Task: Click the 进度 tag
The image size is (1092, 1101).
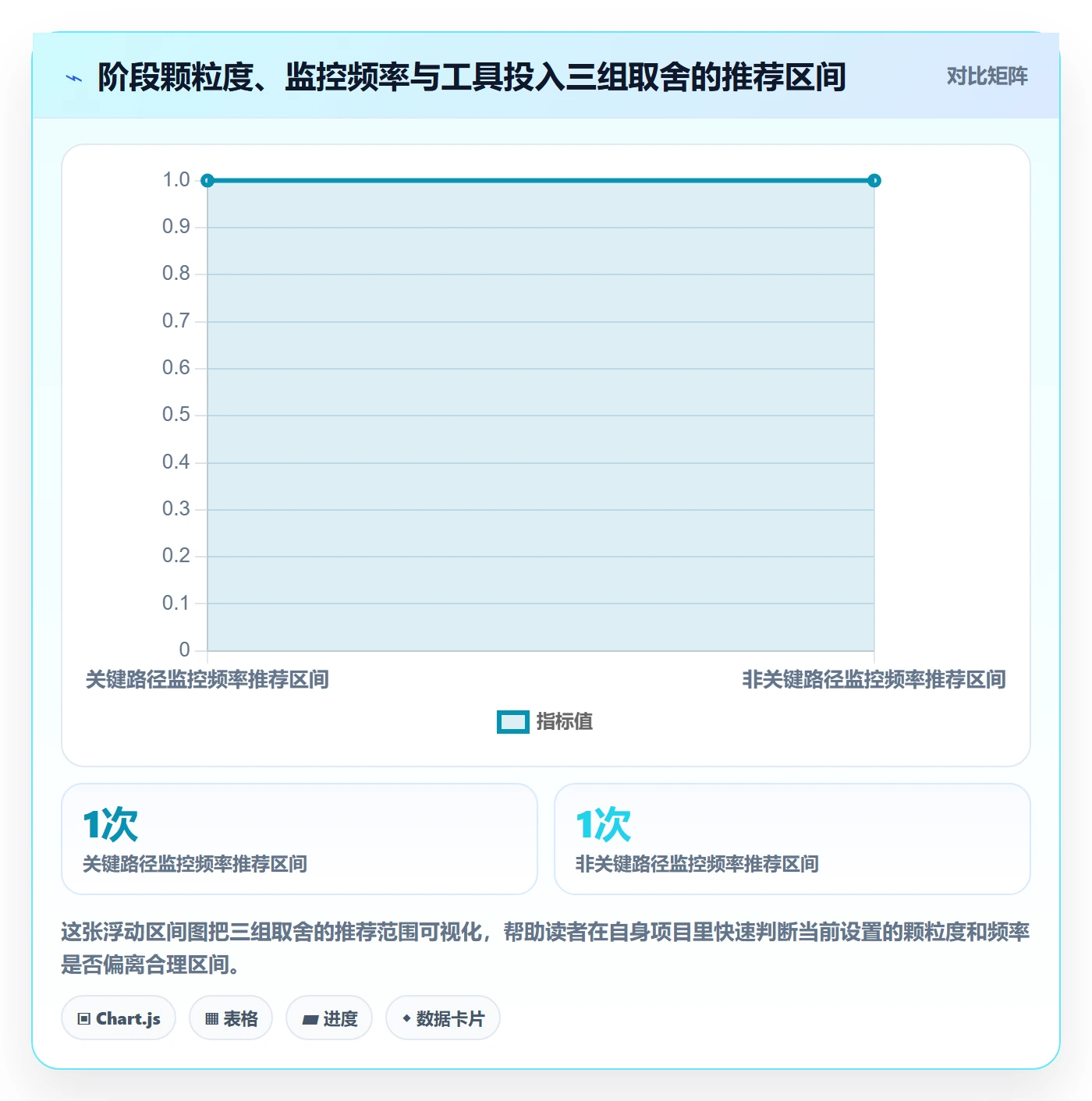Action: click(329, 1018)
